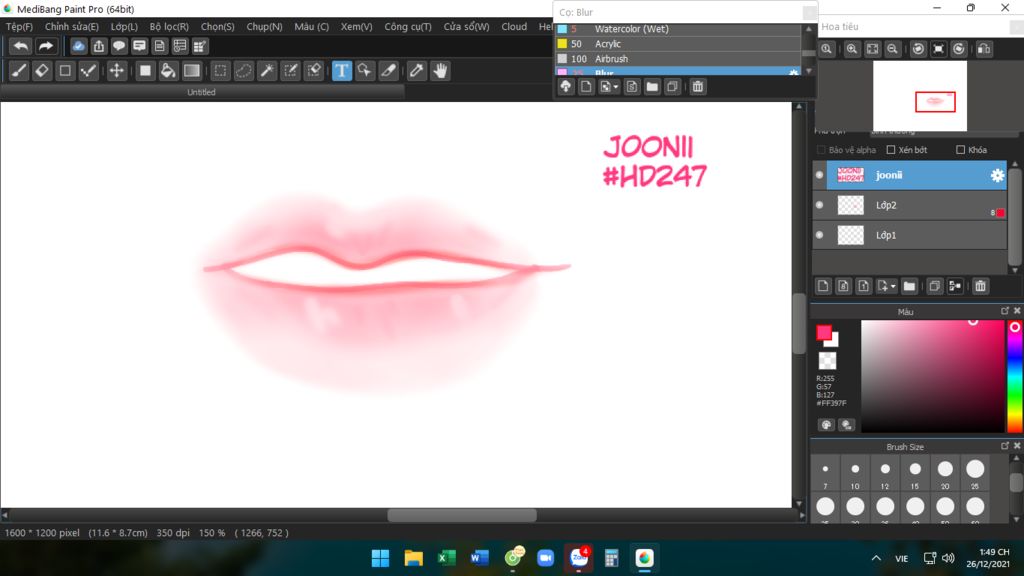Show hidden tray icons chevron
1024x576 pixels.
tap(876, 558)
